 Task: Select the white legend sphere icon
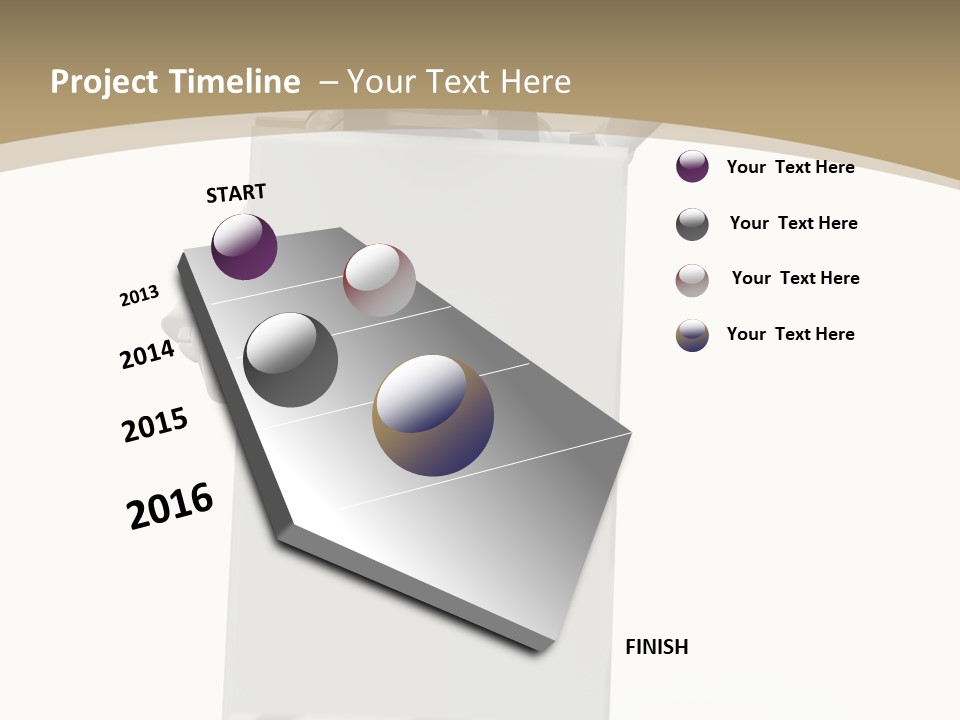(x=691, y=278)
